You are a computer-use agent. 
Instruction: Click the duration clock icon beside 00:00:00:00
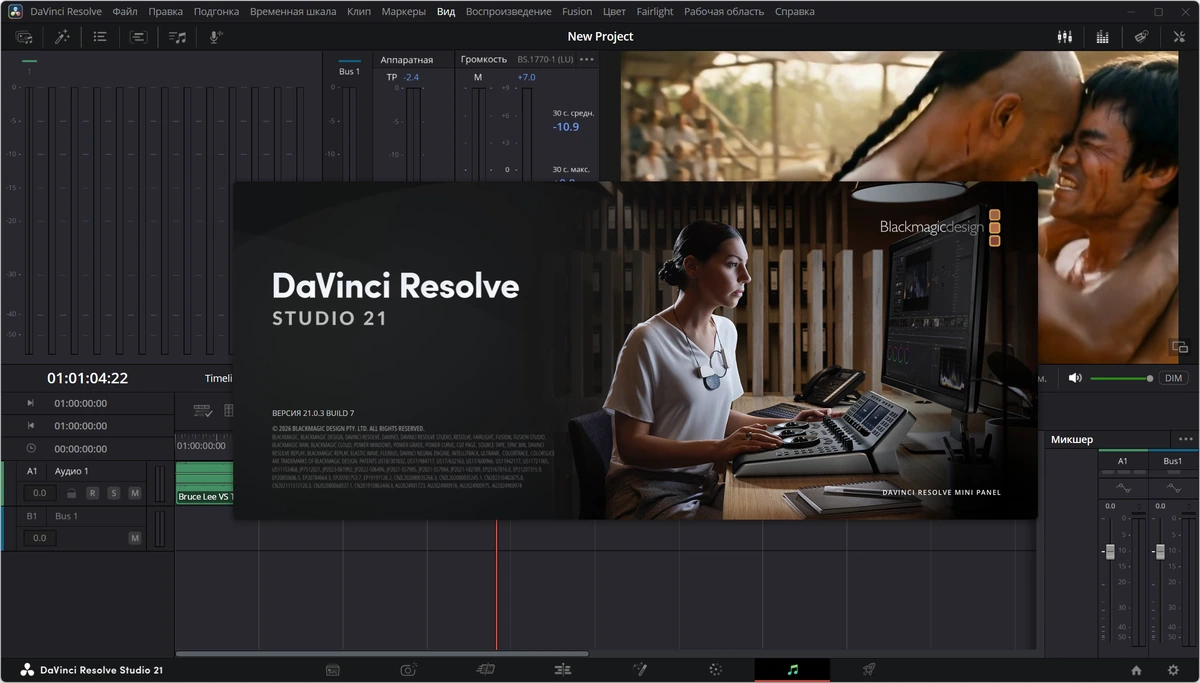tap(30, 449)
